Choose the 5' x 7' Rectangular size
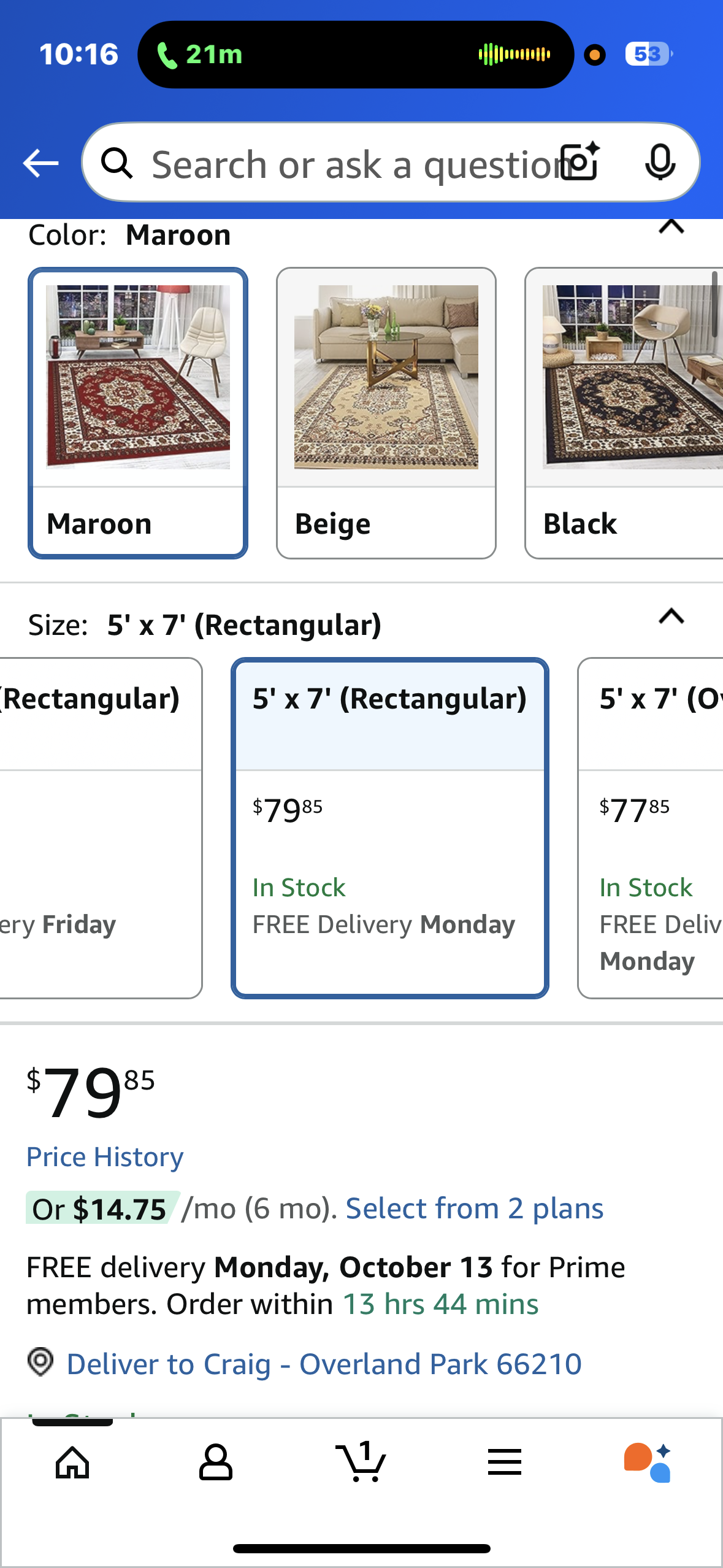 point(390,828)
